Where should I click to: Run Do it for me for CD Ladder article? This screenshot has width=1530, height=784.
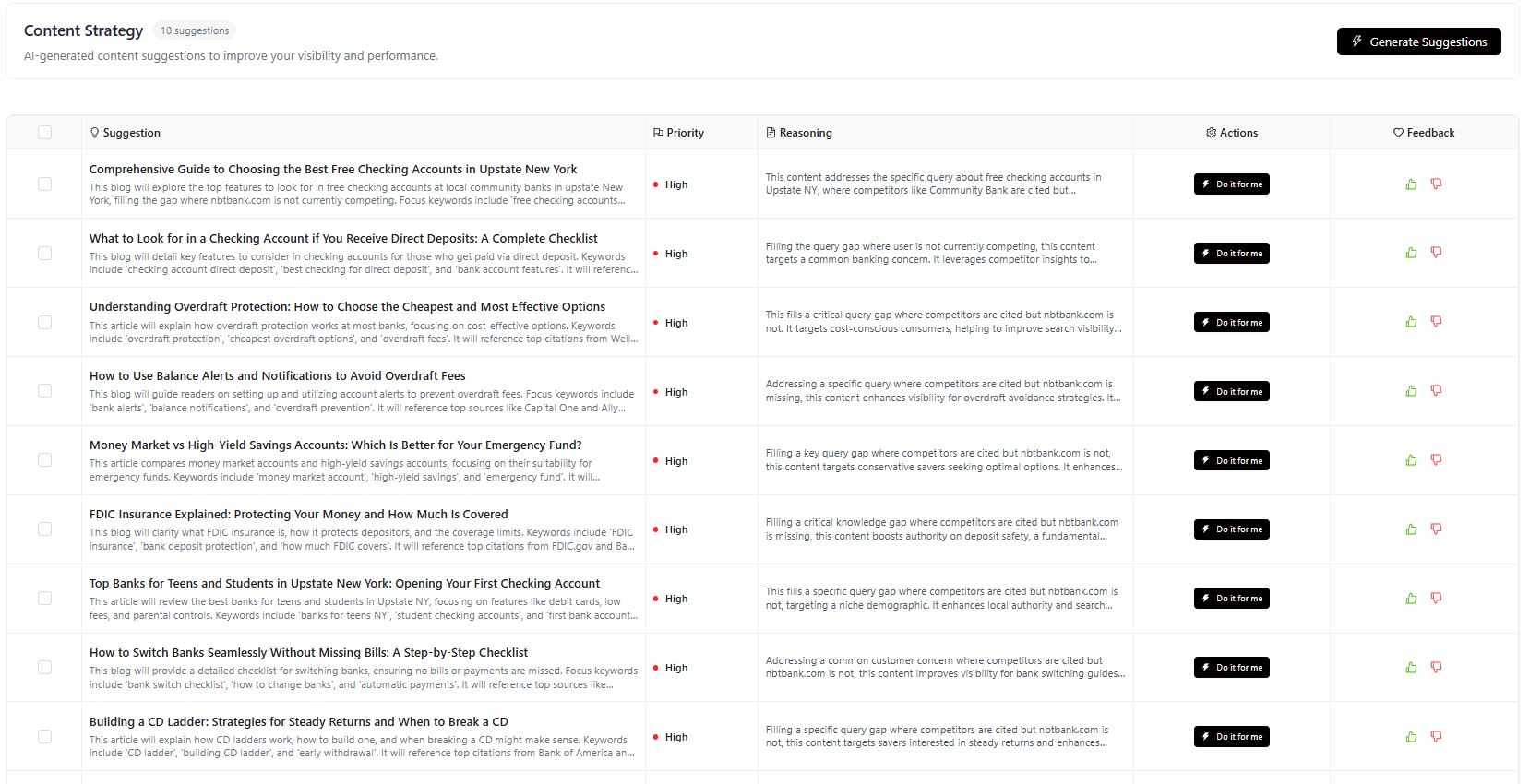pos(1231,737)
